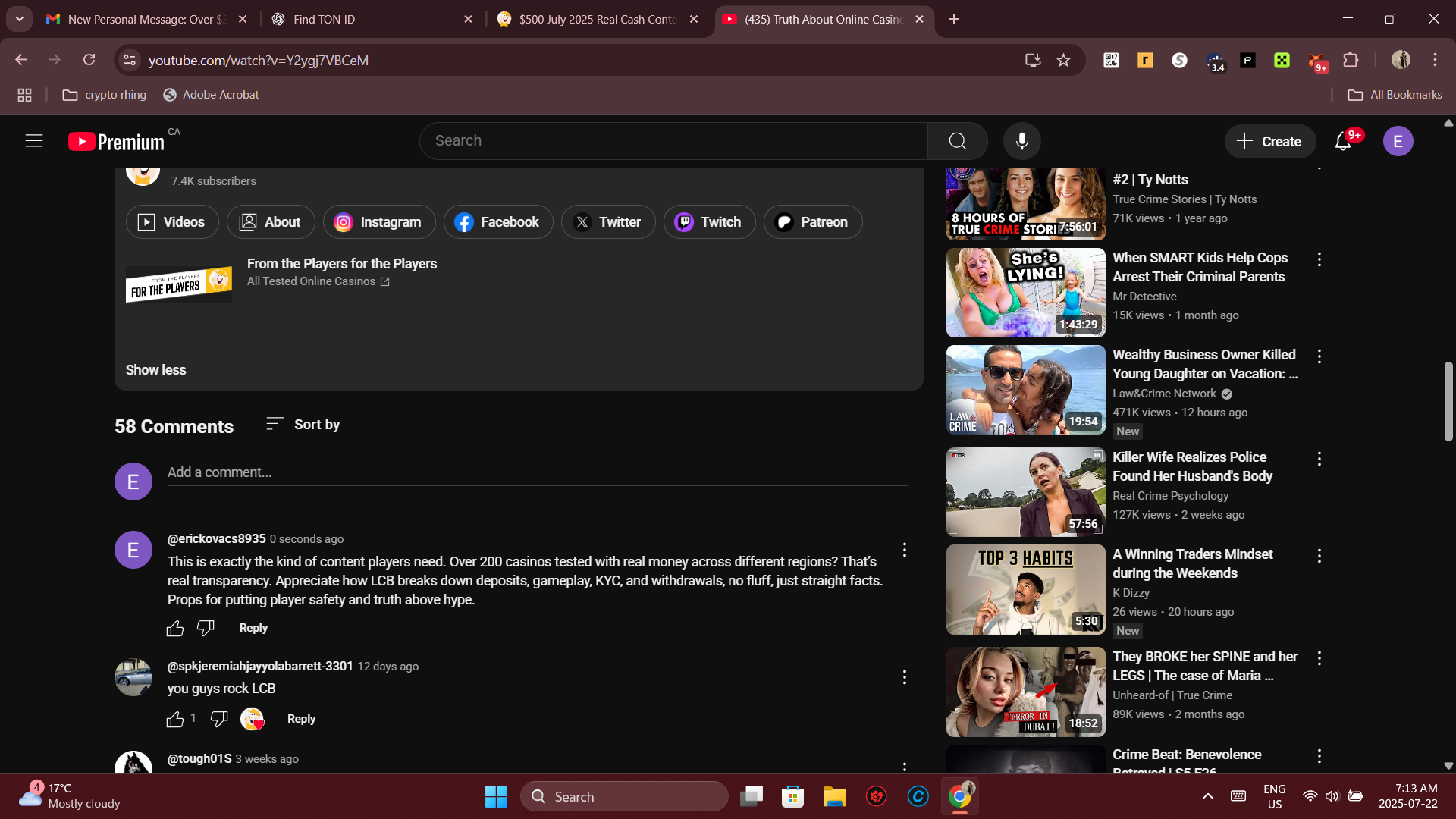This screenshot has height=819, width=1456.
Task: Click the YouTube search input field
Action: tap(673, 141)
